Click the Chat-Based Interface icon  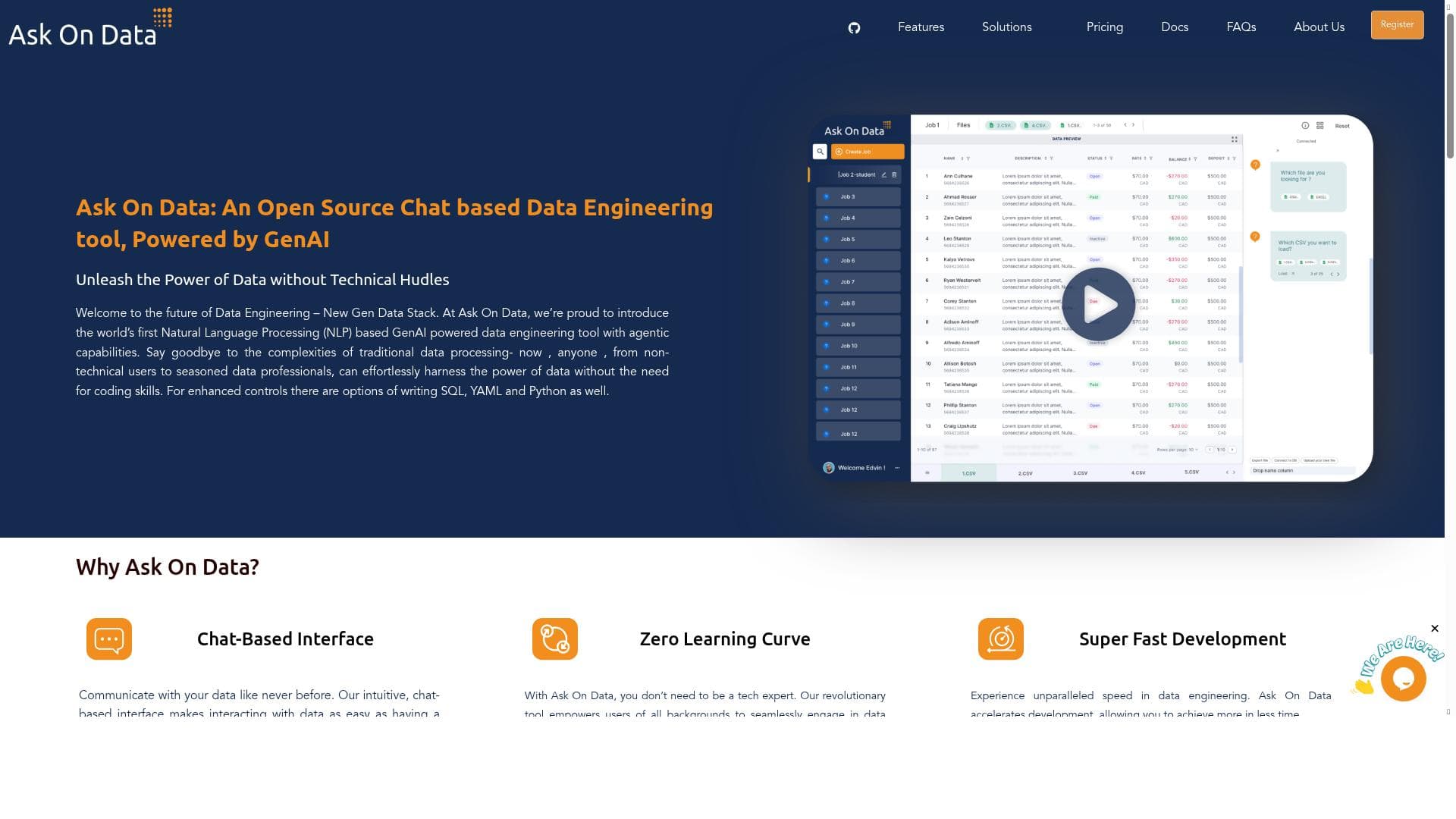click(x=109, y=639)
